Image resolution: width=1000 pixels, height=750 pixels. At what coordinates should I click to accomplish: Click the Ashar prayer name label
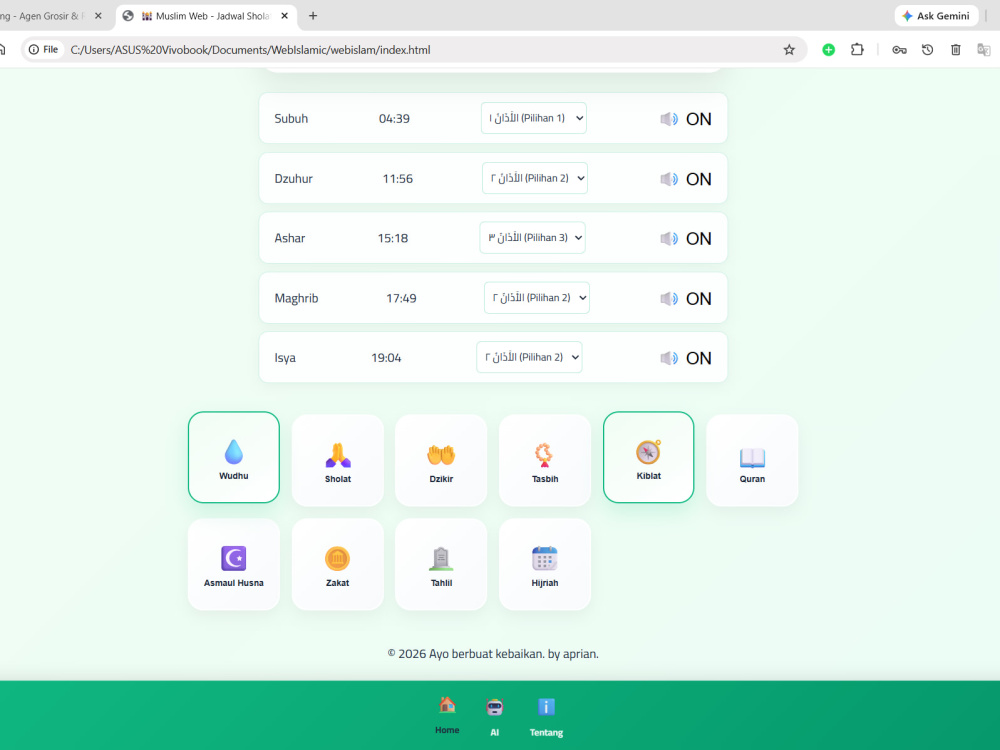pyautogui.click(x=290, y=239)
